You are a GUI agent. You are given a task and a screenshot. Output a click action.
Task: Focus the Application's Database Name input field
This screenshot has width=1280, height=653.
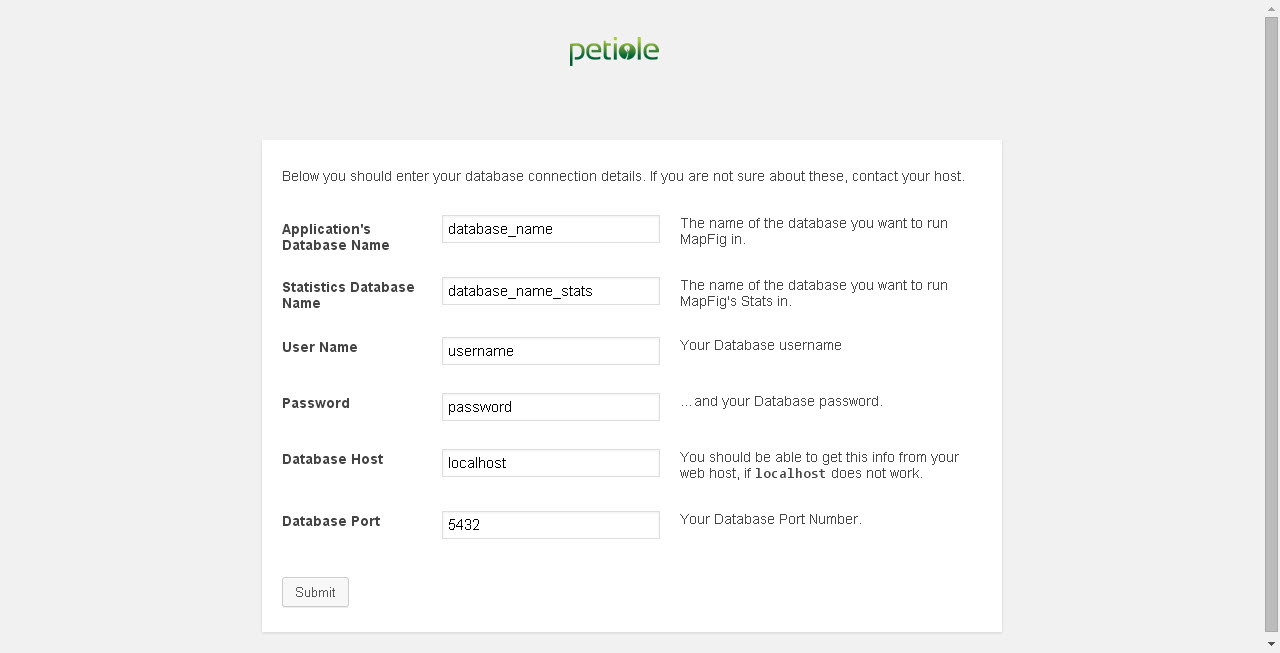(550, 229)
